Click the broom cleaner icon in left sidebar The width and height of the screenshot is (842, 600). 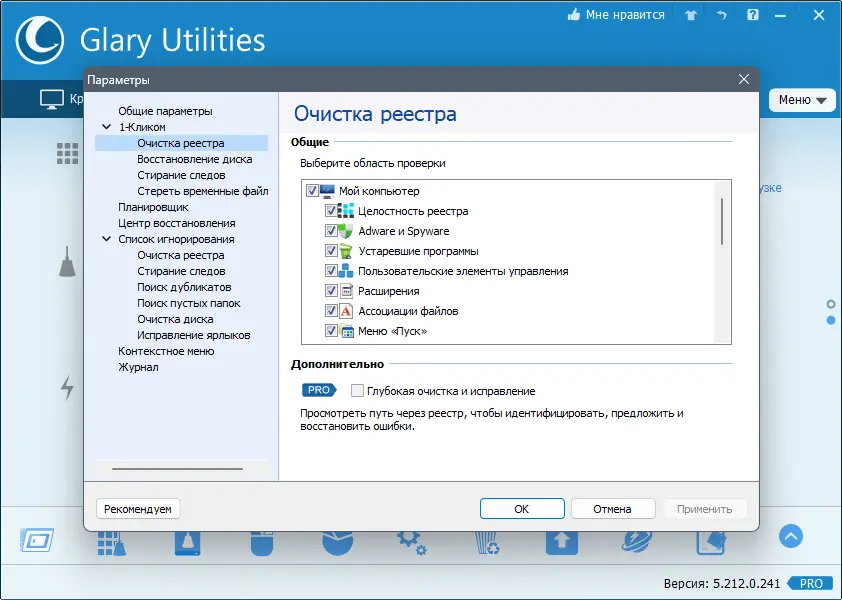[67, 262]
